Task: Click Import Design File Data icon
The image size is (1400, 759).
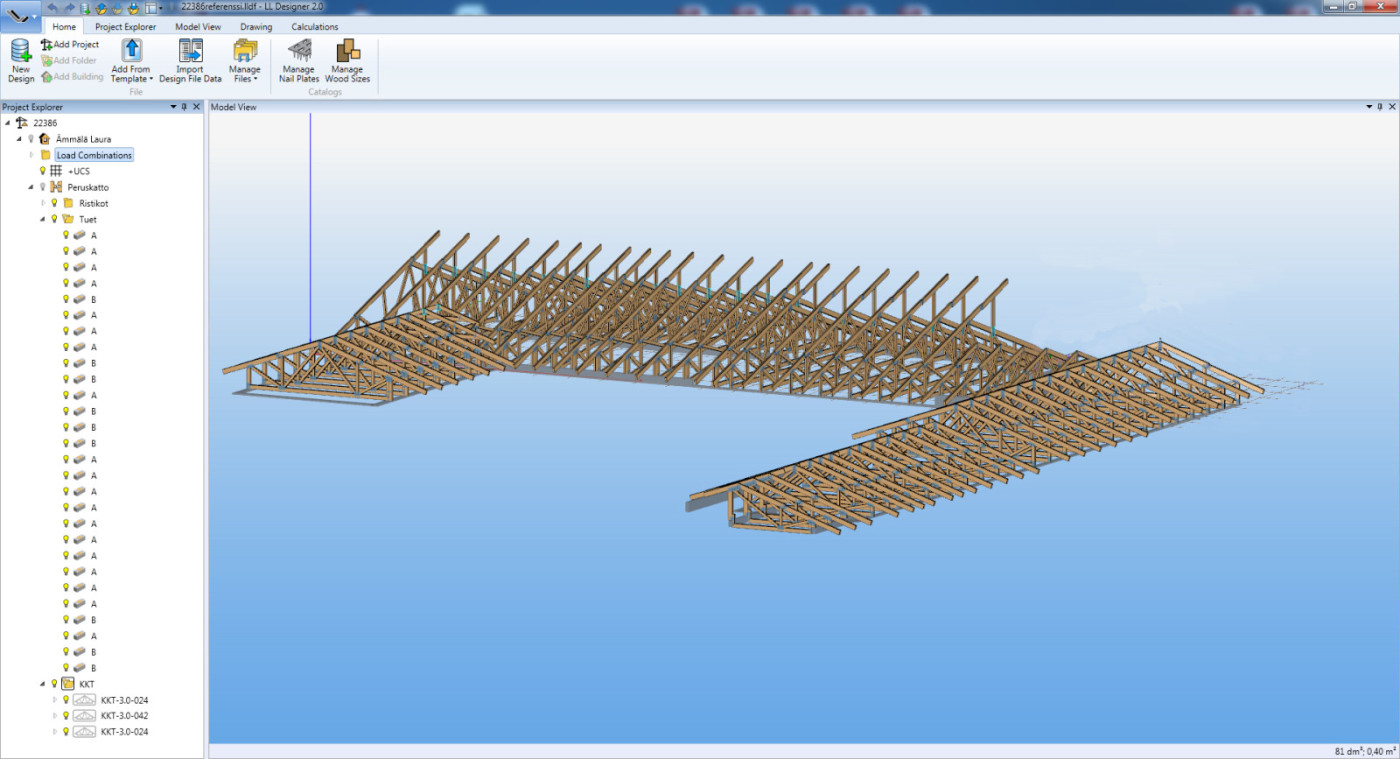Action: tap(190, 52)
